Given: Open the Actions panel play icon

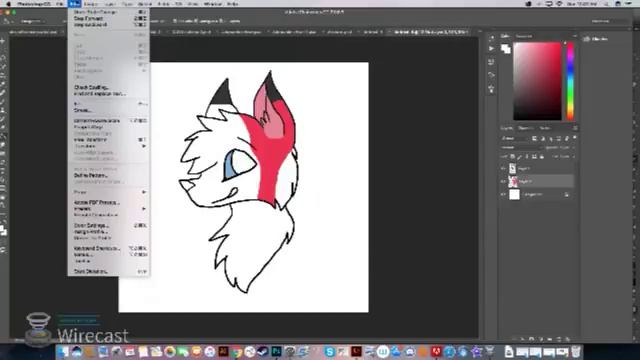Looking at the screenshot, I should coord(491,49).
